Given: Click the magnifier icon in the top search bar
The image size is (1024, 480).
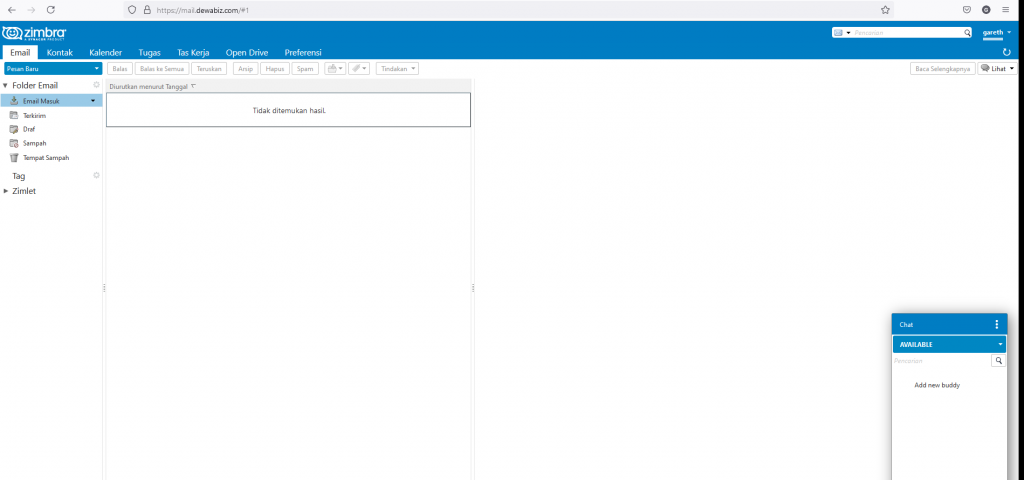Looking at the screenshot, I should [967, 33].
